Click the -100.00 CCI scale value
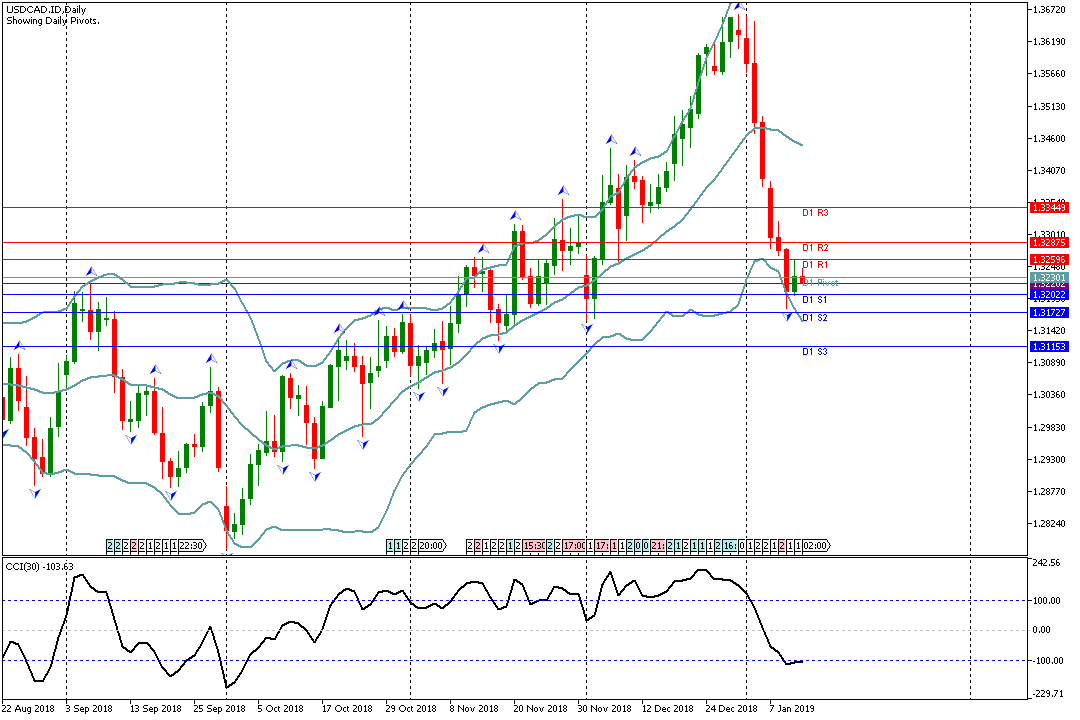The height and width of the screenshot is (720, 1080). click(1046, 661)
